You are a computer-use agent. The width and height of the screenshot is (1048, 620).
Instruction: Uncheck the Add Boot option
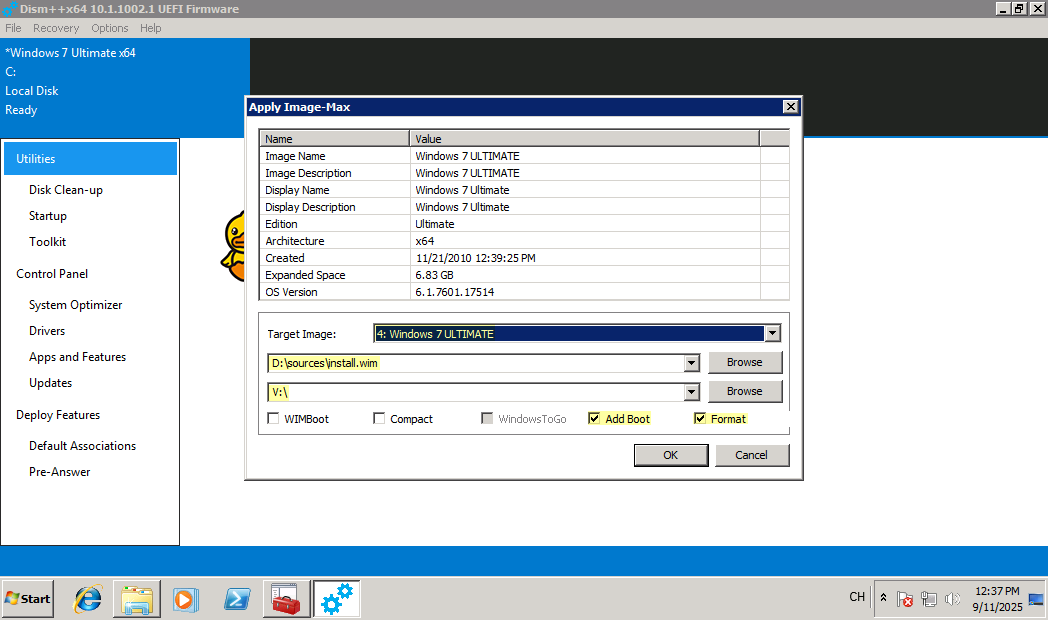pyautogui.click(x=594, y=419)
